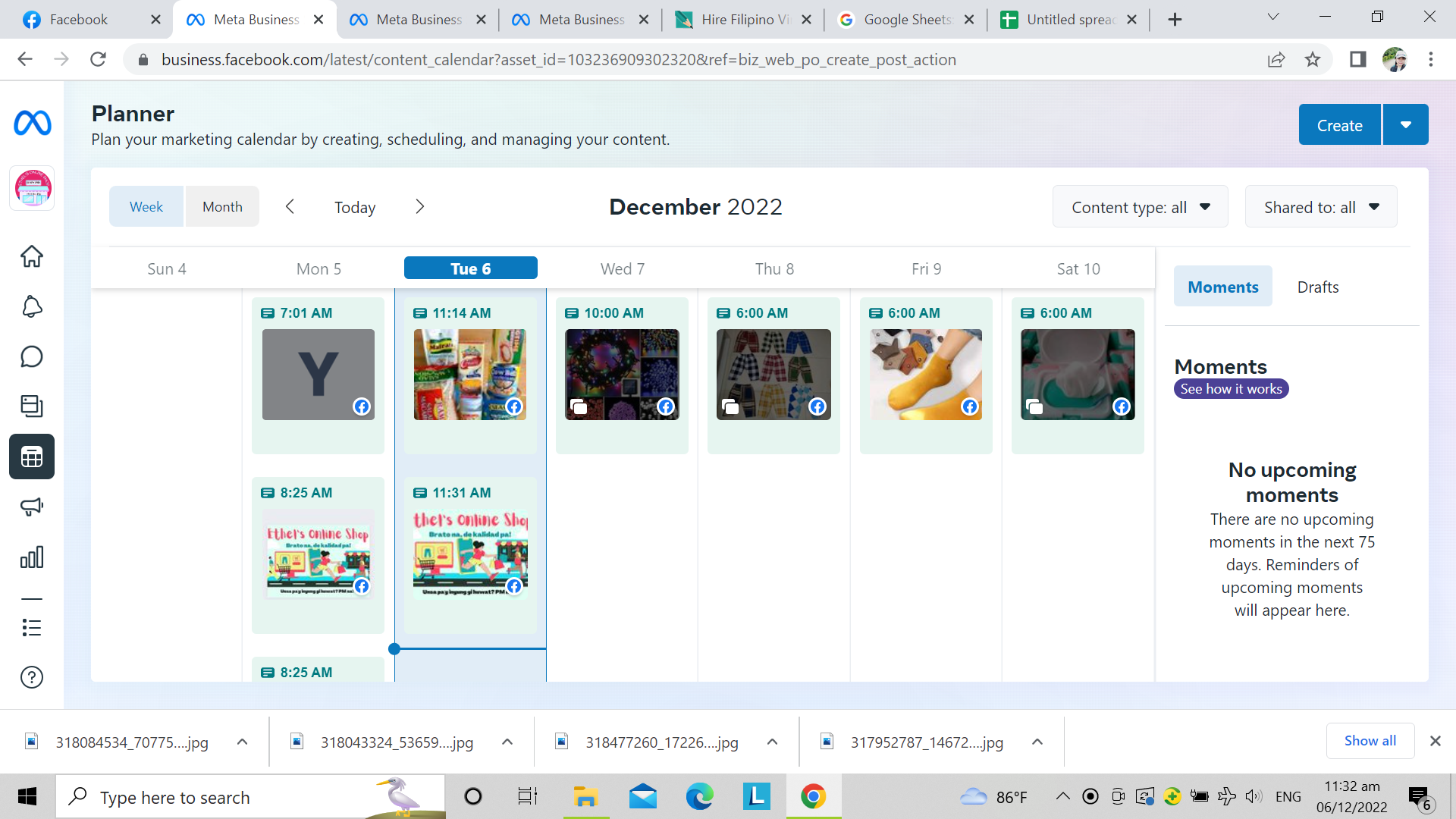
Task: Open the Create button dropdown arrow
Action: point(1406,124)
